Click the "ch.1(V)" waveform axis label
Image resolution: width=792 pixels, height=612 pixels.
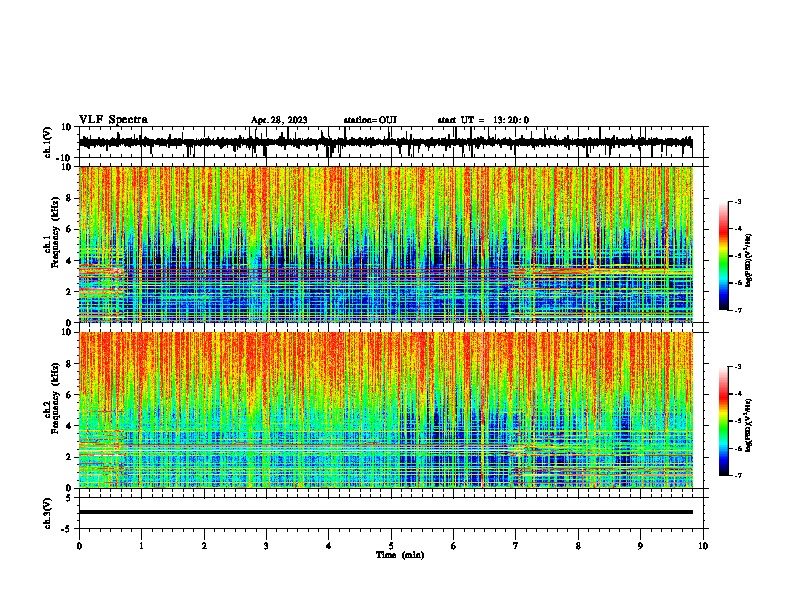47,142
